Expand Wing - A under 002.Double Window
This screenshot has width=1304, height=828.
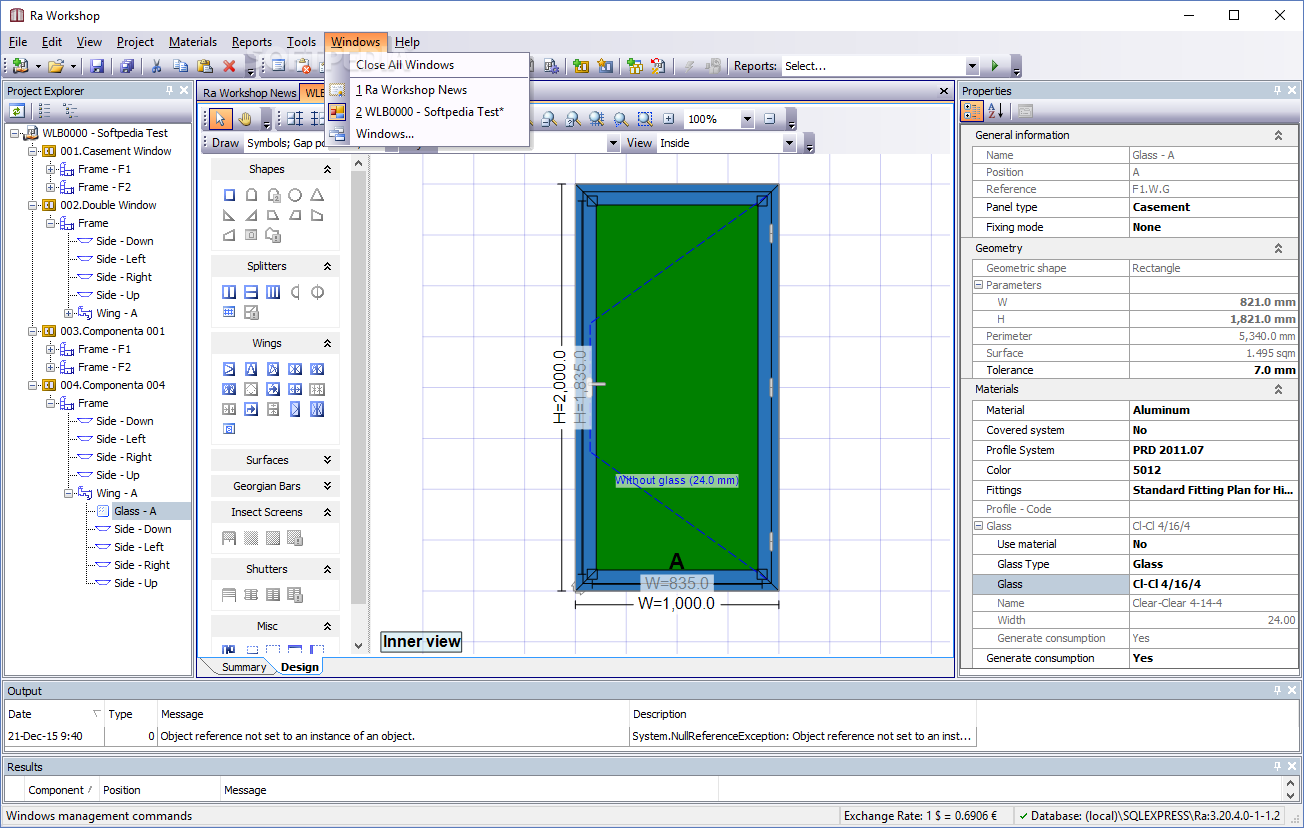click(69, 313)
